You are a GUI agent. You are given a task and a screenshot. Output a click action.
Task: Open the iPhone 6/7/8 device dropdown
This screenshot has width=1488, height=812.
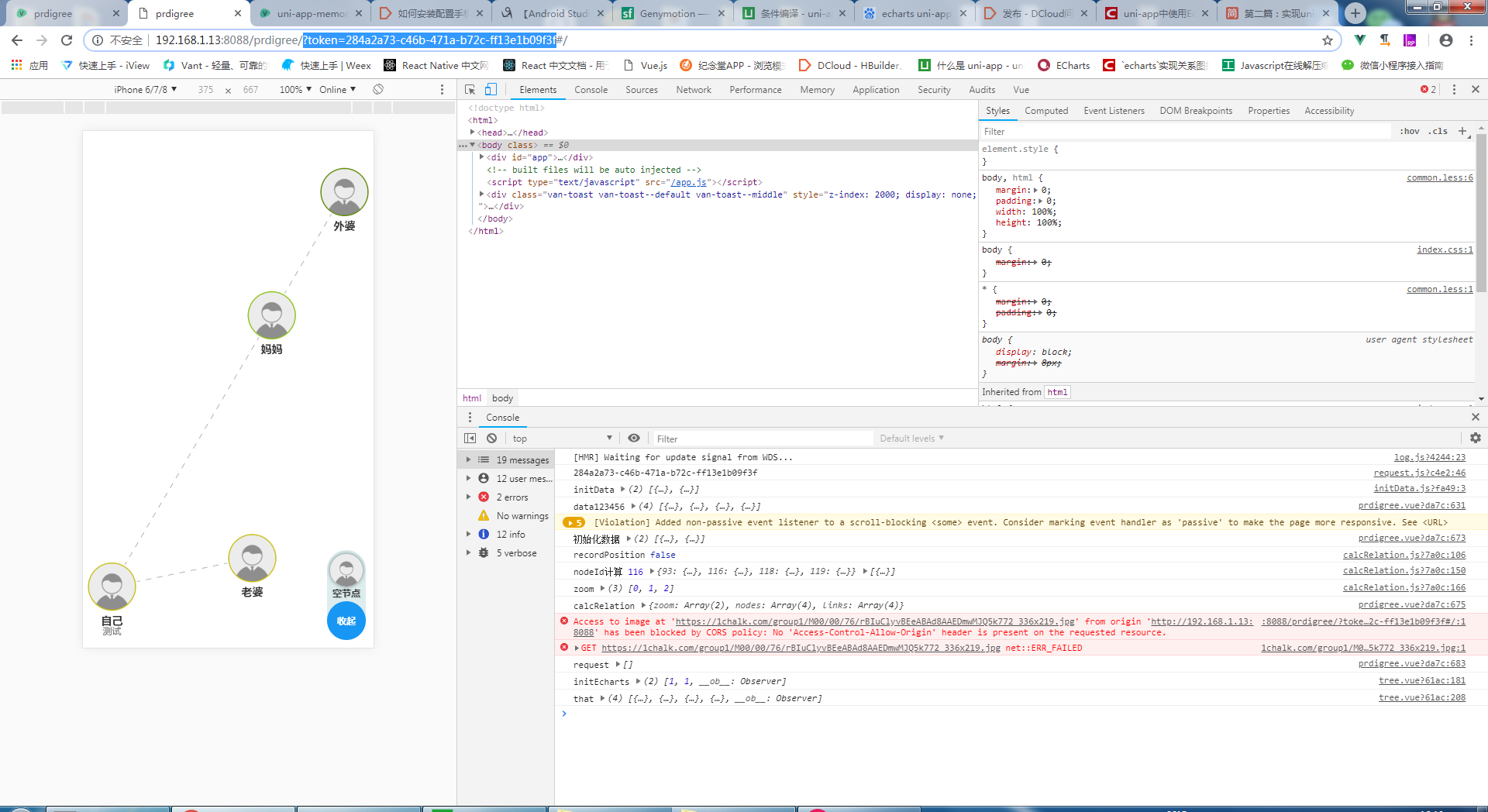coord(146,90)
